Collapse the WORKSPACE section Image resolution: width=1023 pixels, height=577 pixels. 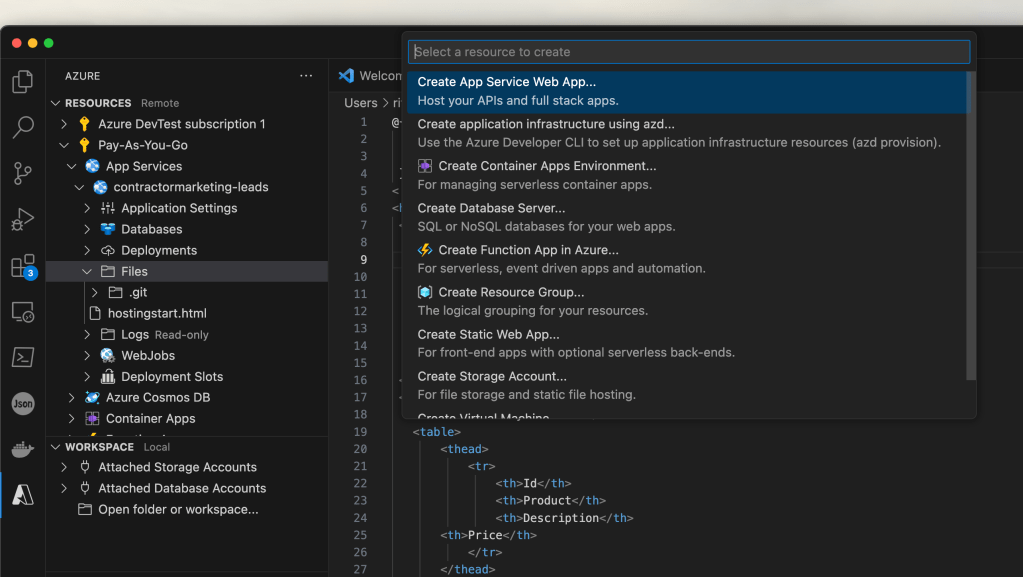pos(55,447)
